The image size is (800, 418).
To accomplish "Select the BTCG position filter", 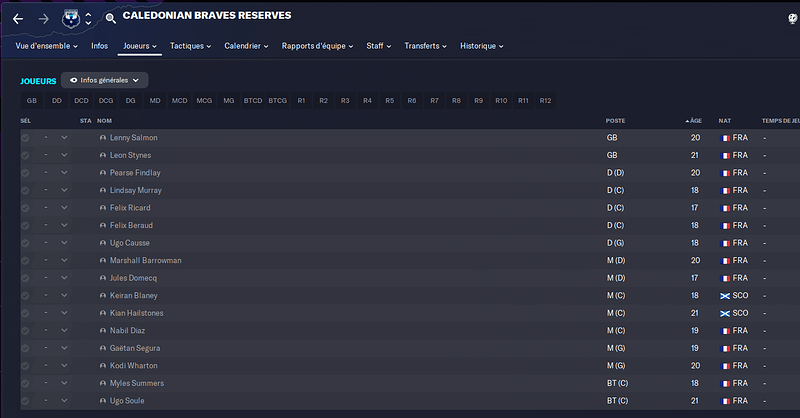I will point(278,101).
